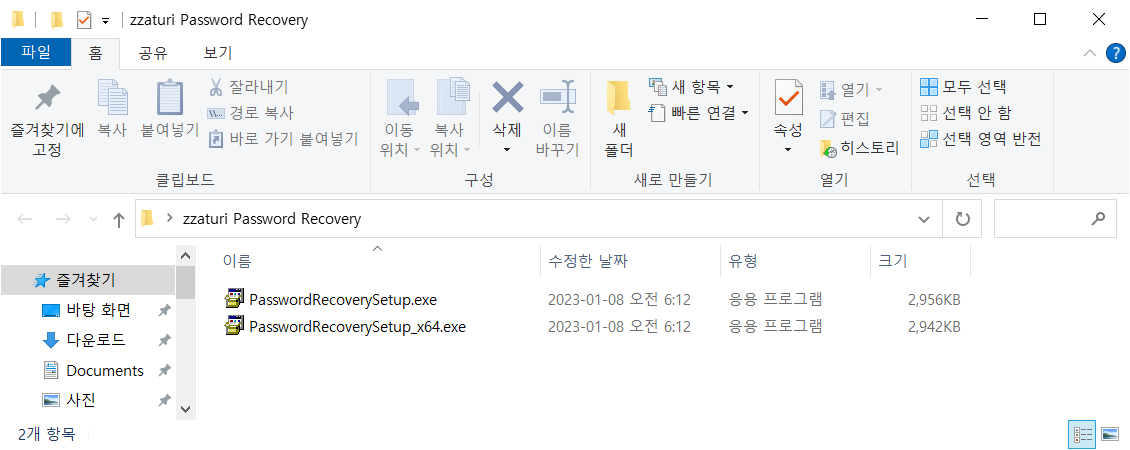The width and height of the screenshot is (1130, 450).
Task: Switch to the 보기 (View) tab
Action: pos(218,53)
